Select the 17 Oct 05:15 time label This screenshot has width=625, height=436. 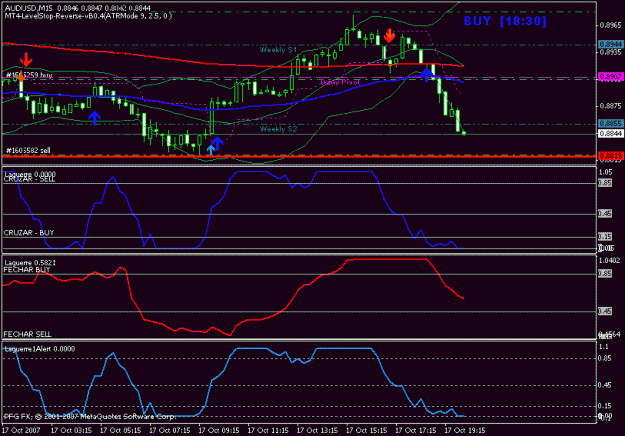(x=120, y=430)
